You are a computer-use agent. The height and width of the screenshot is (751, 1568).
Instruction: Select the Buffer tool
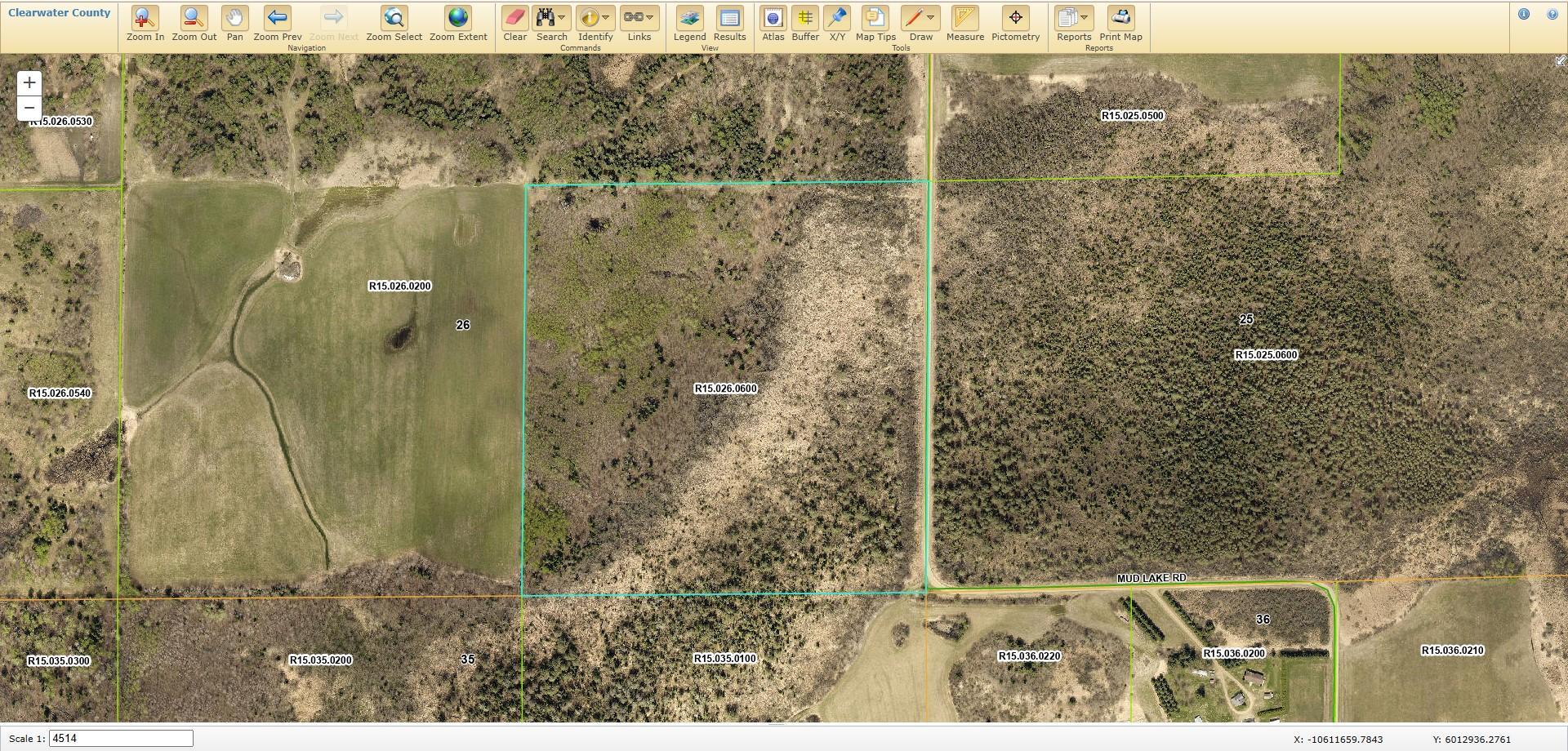[x=805, y=24]
